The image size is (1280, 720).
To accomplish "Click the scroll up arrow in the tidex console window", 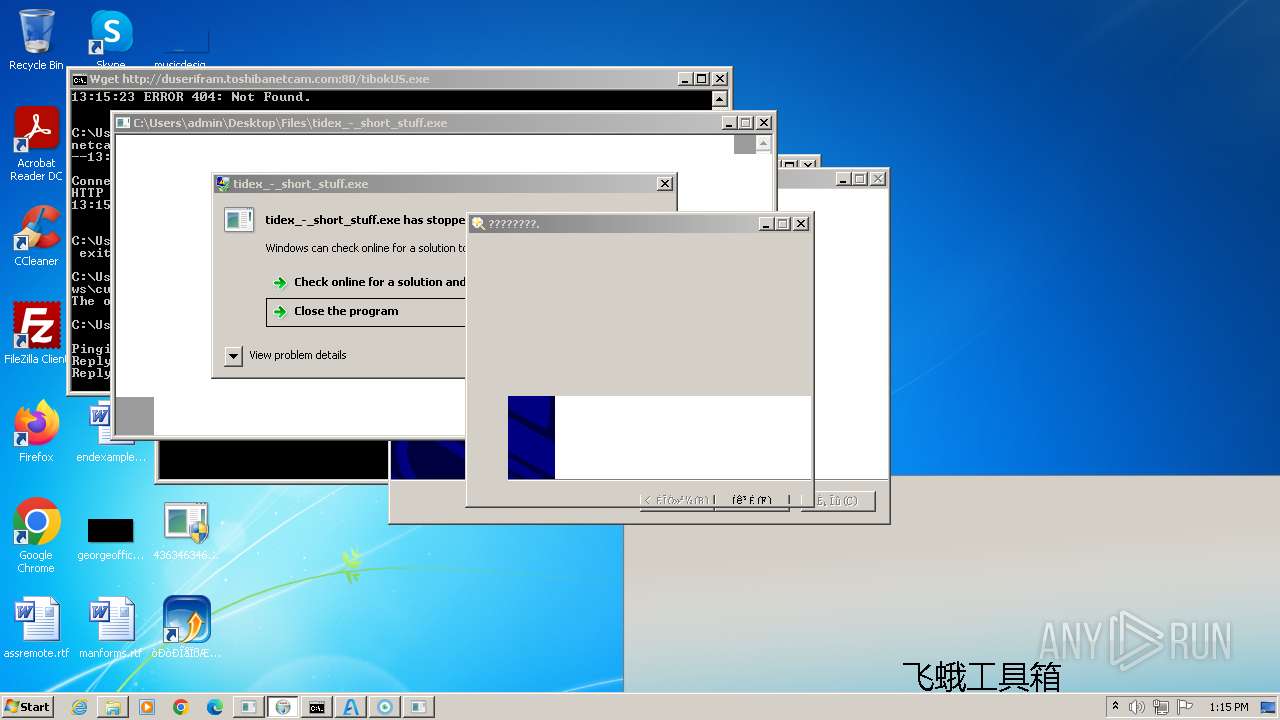I will [x=764, y=144].
